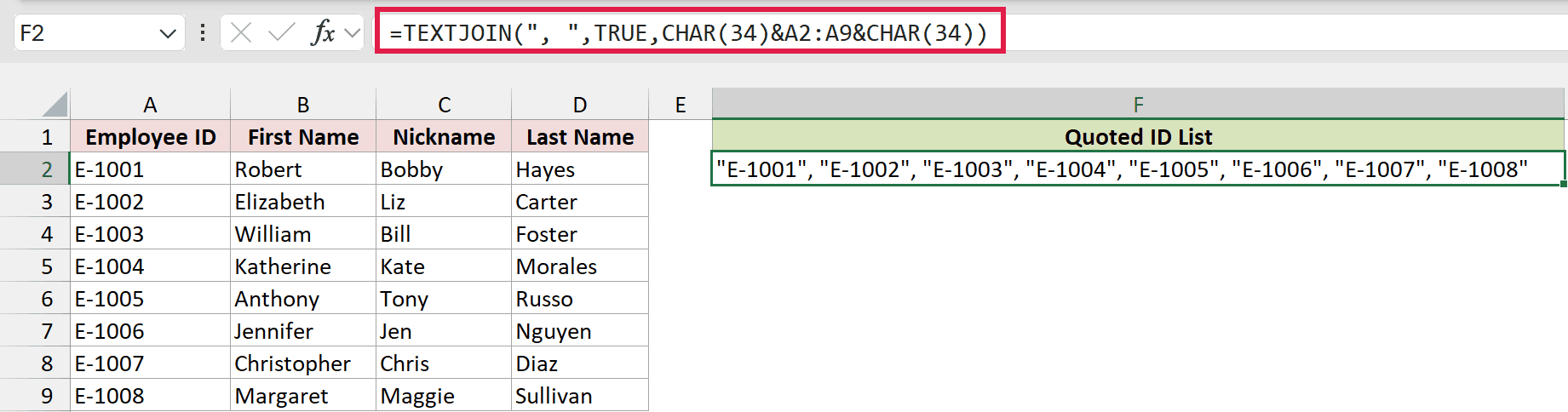Click the cell with Margaret
The image size is (1568, 412).
coord(303,396)
